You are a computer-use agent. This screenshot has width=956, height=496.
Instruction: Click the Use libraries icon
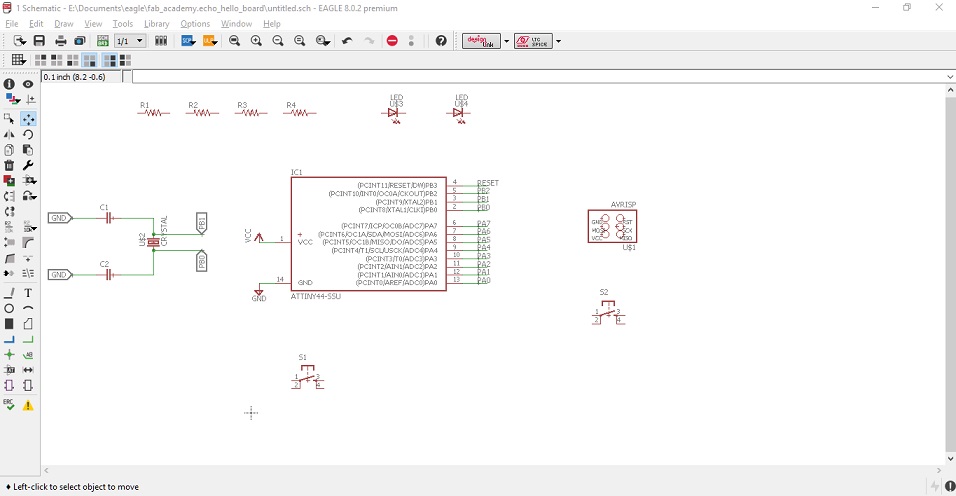(161, 41)
